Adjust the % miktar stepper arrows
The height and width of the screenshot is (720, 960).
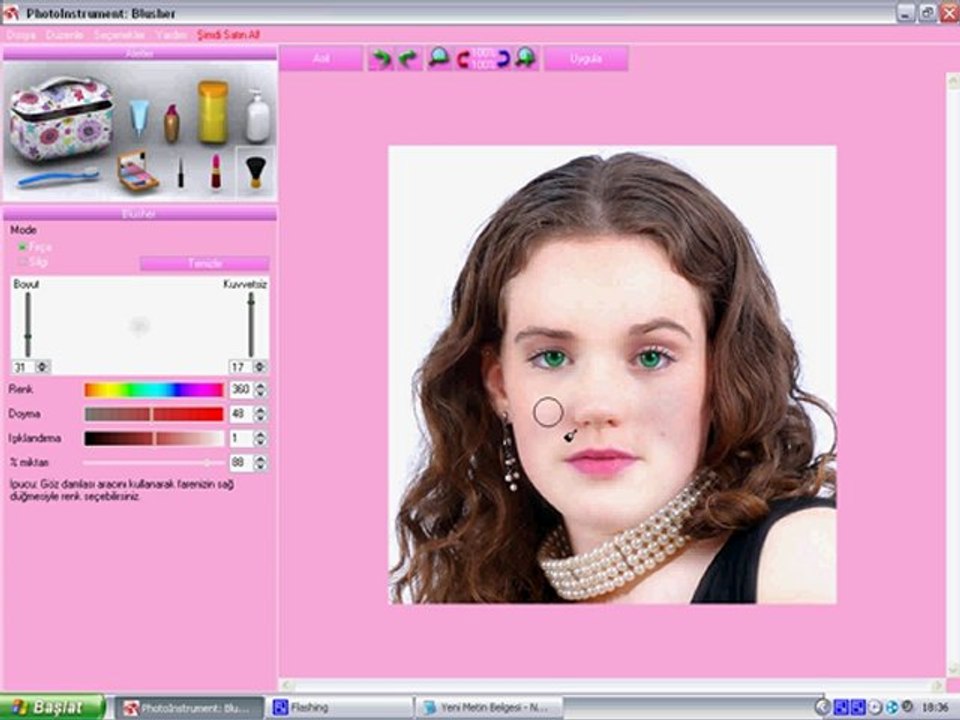[260, 463]
